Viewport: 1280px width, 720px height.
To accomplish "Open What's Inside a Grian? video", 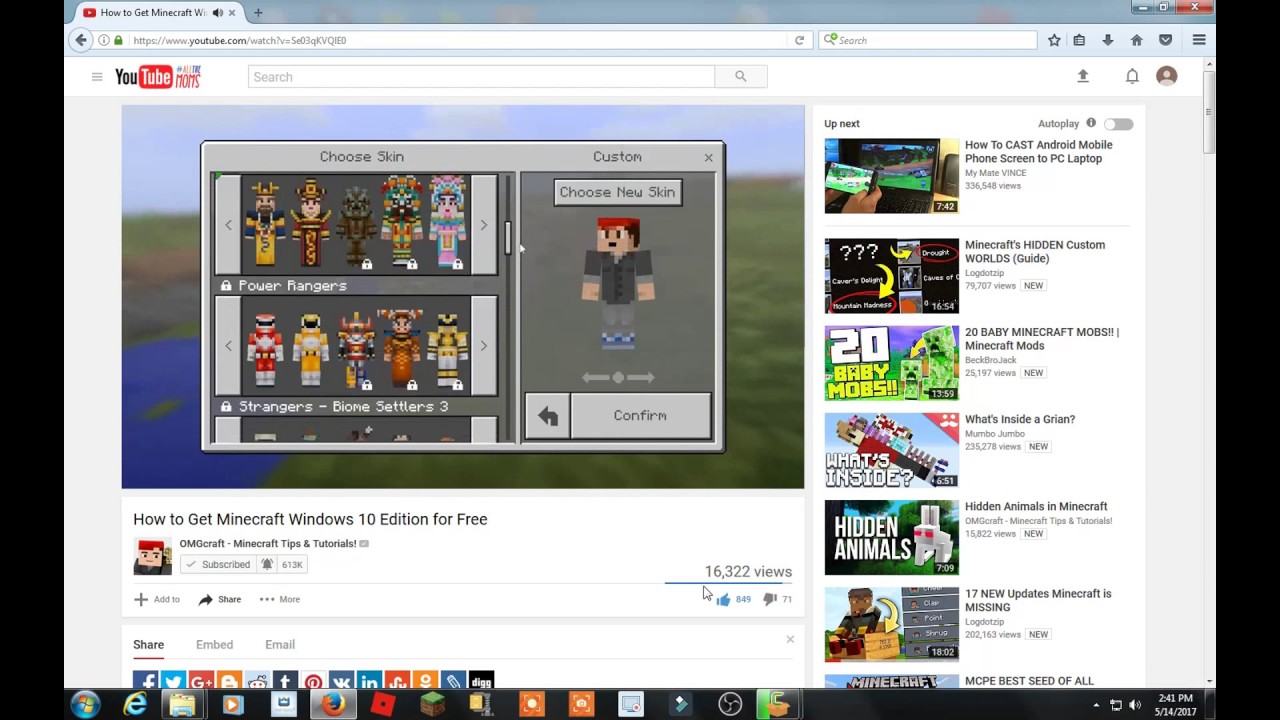I will pos(1020,420).
